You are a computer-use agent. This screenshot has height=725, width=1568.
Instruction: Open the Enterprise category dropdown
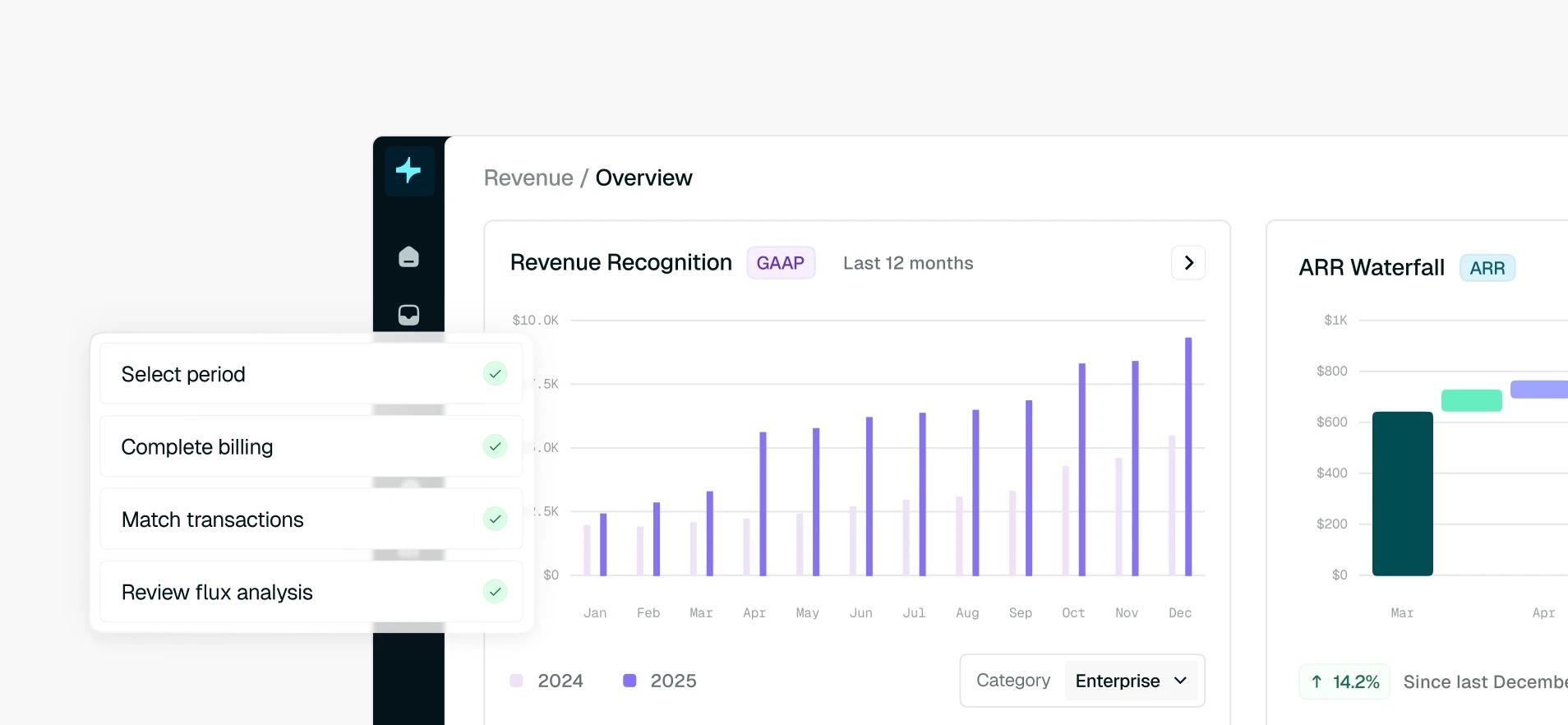[1131, 681]
